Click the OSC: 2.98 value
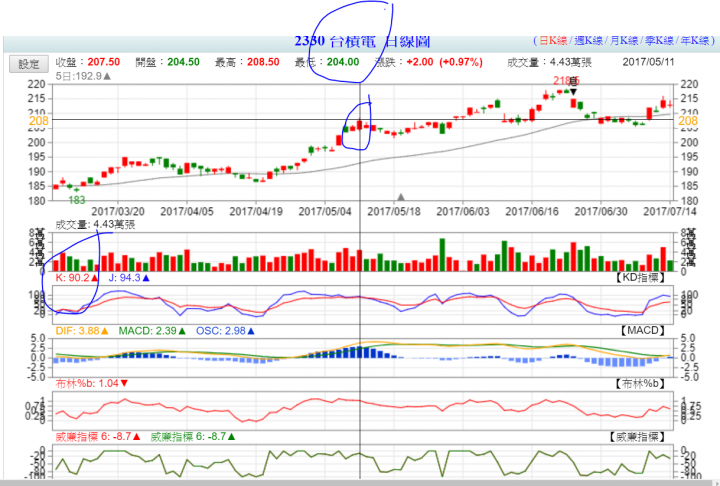This screenshot has height=486, width=720. click(x=225, y=331)
